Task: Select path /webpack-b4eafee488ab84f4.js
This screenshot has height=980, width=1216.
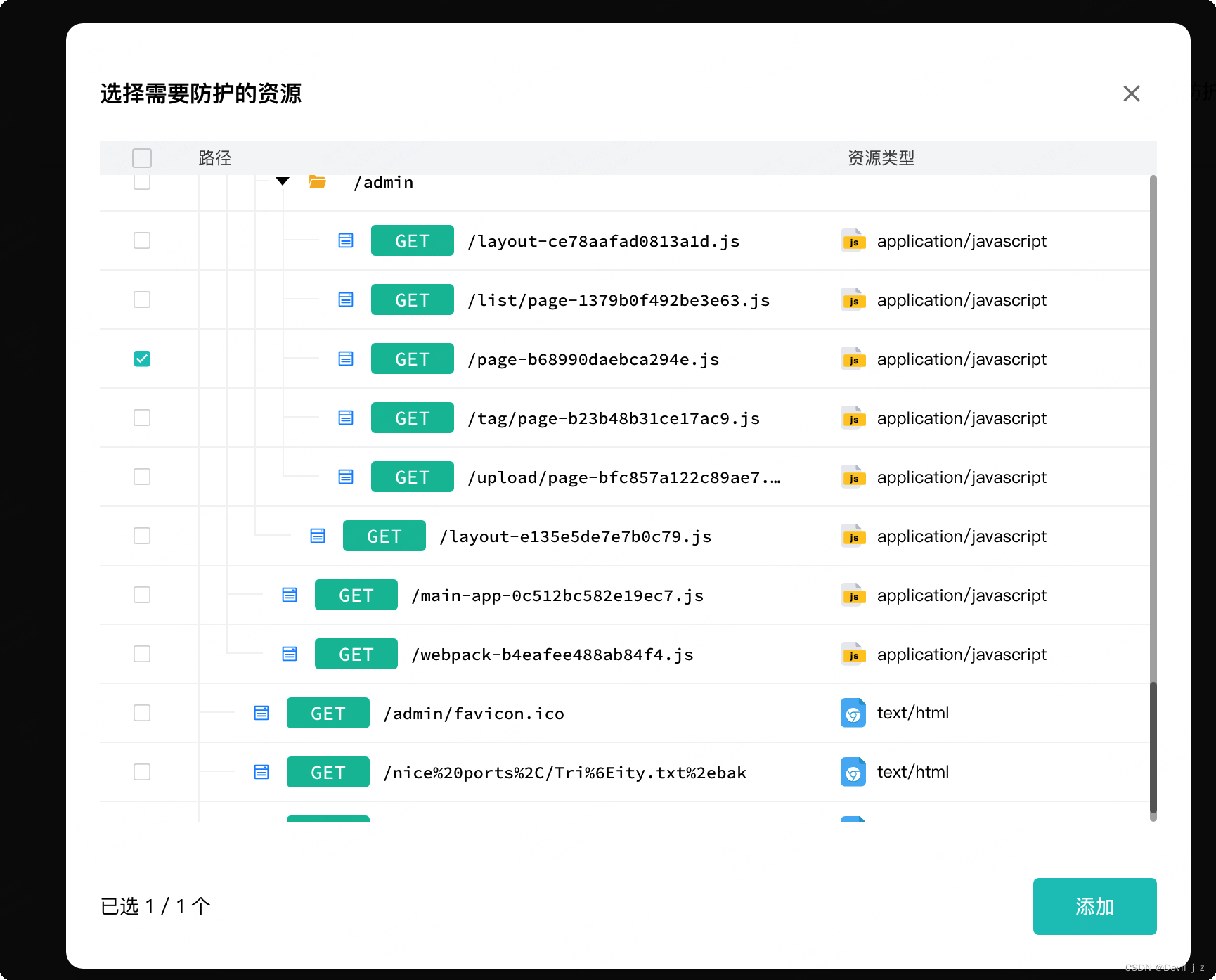Action: point(553,655)
